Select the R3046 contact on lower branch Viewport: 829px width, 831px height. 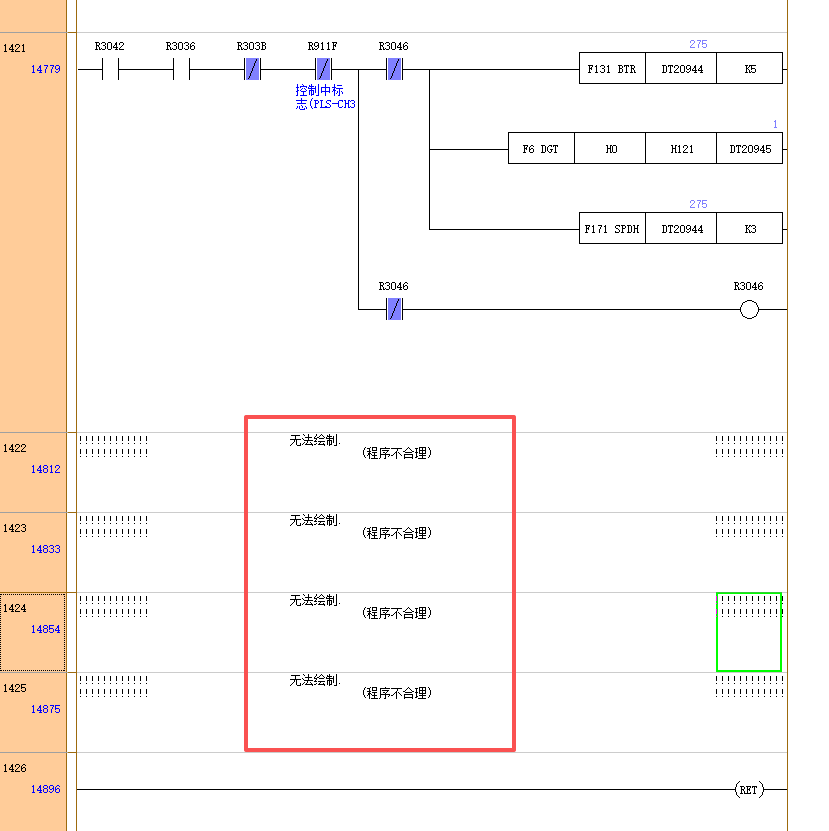coord(394,309)
